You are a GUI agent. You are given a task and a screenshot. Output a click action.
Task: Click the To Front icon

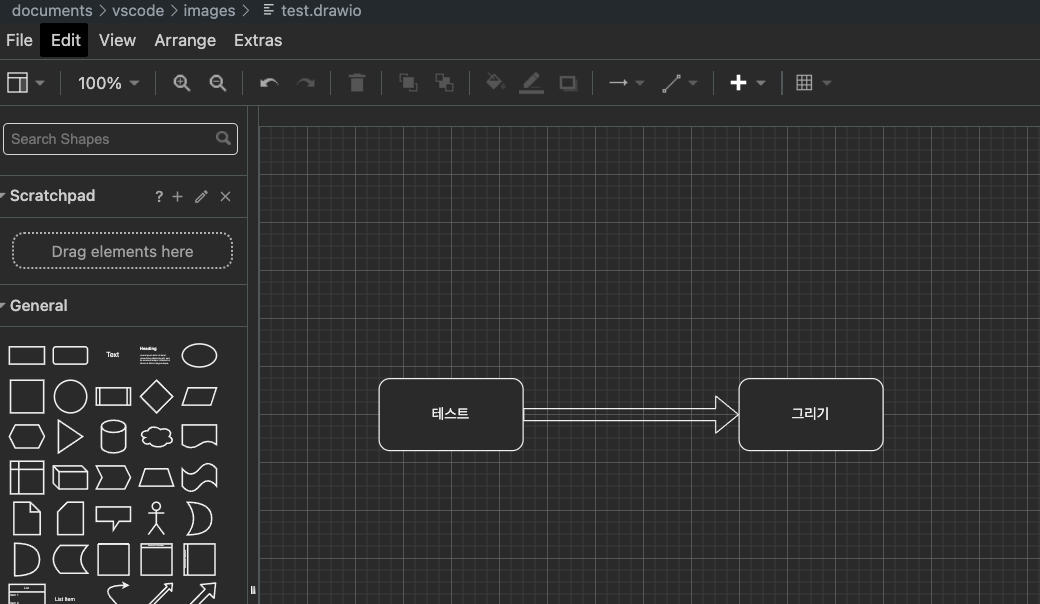407,83
